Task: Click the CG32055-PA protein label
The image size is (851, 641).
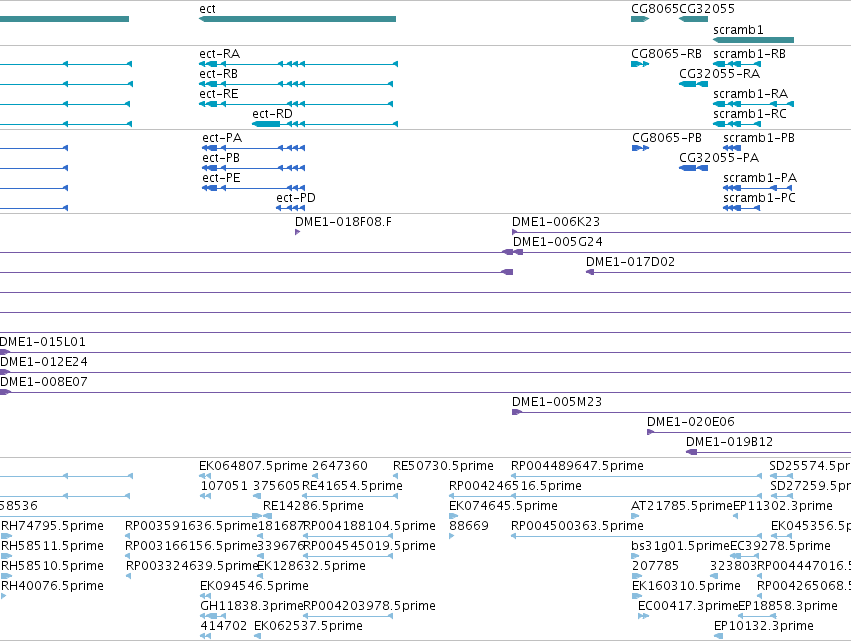Action: [719, 158]
